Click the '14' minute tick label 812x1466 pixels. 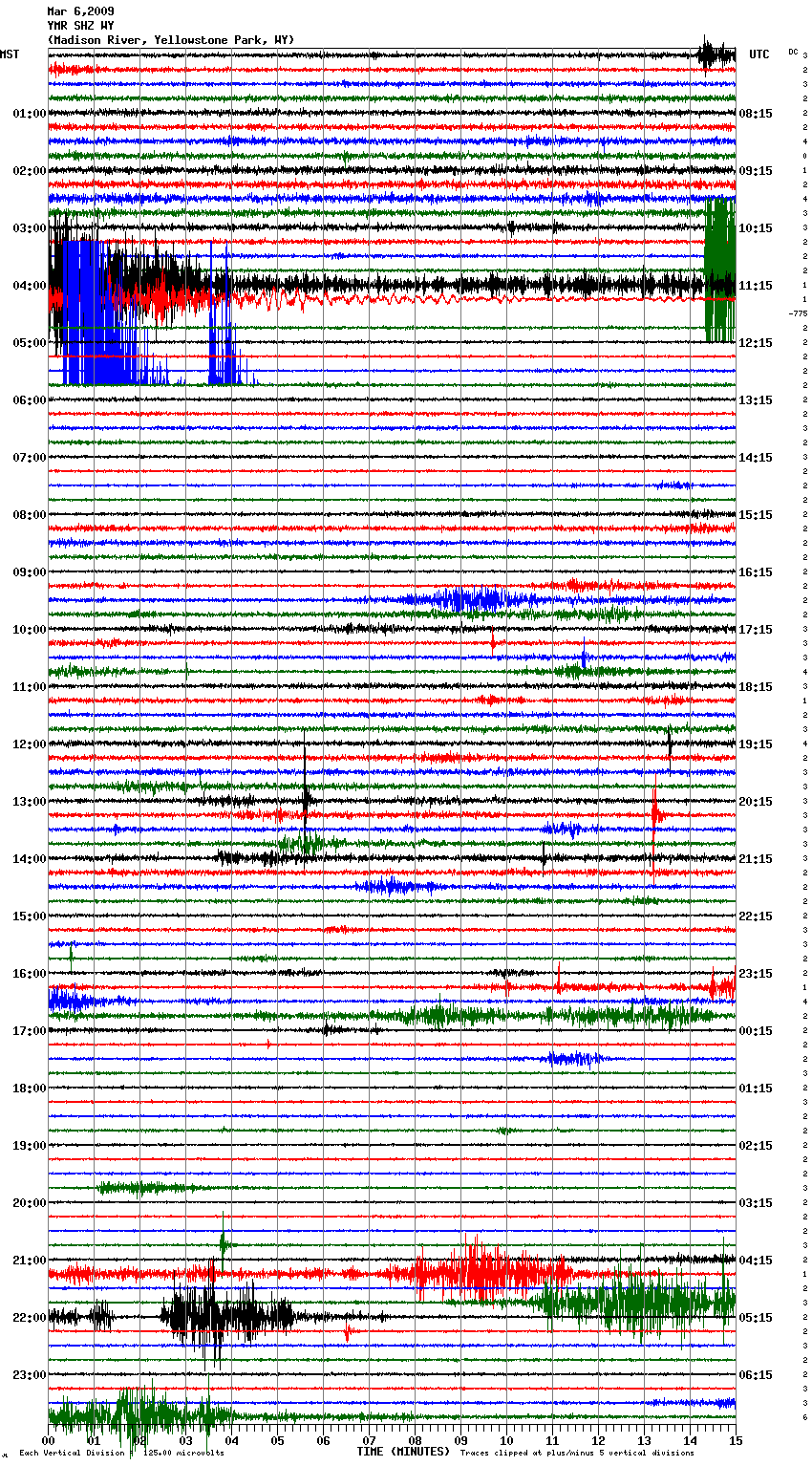click(x=690, y=1440)
